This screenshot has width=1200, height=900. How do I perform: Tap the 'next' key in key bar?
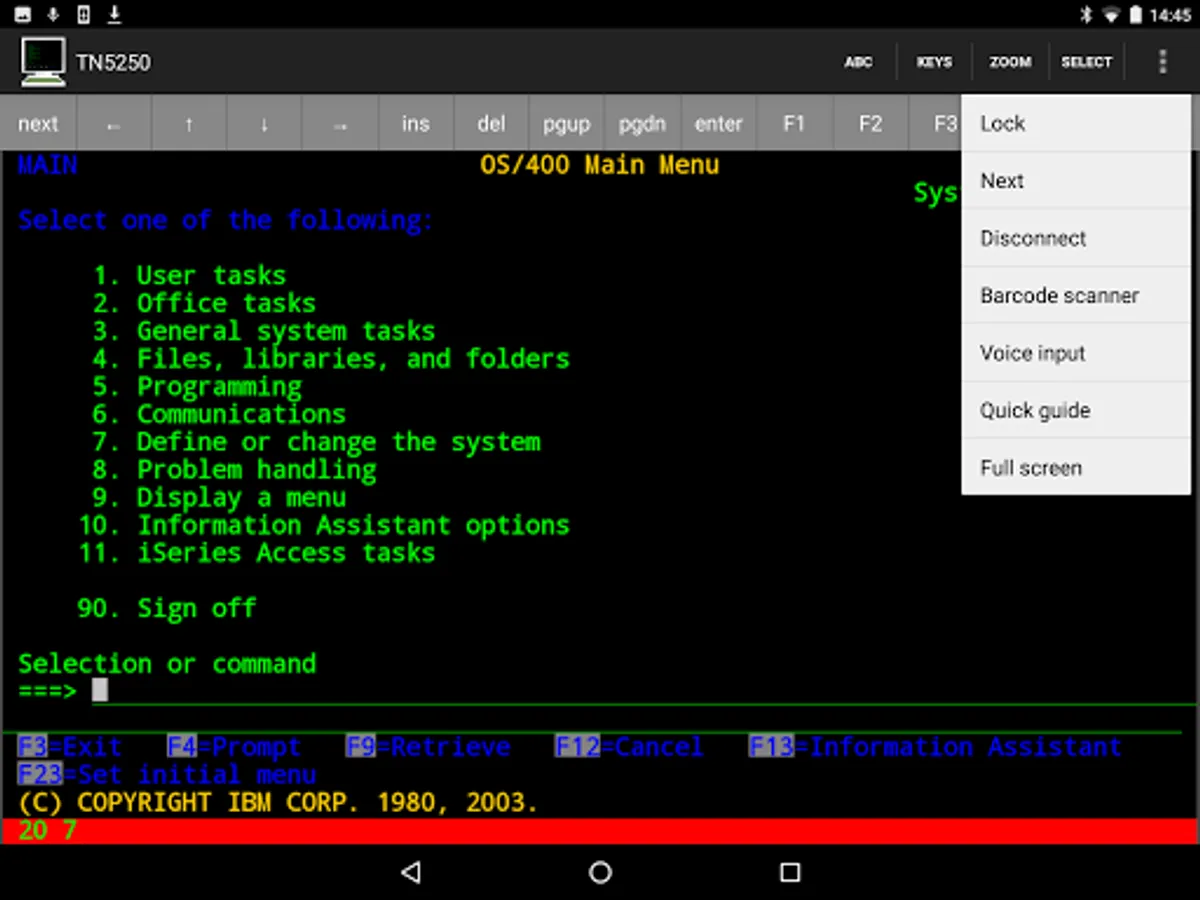coord(38,124)
